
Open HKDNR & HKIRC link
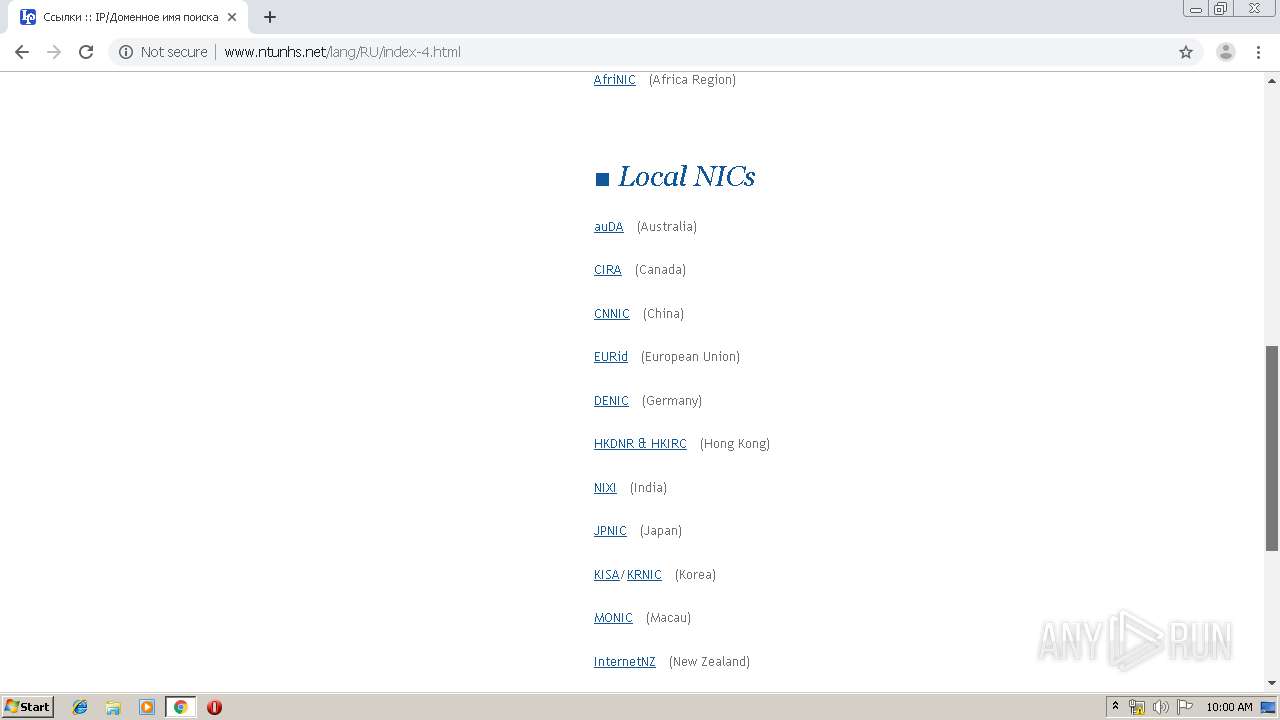pos(640,444)
